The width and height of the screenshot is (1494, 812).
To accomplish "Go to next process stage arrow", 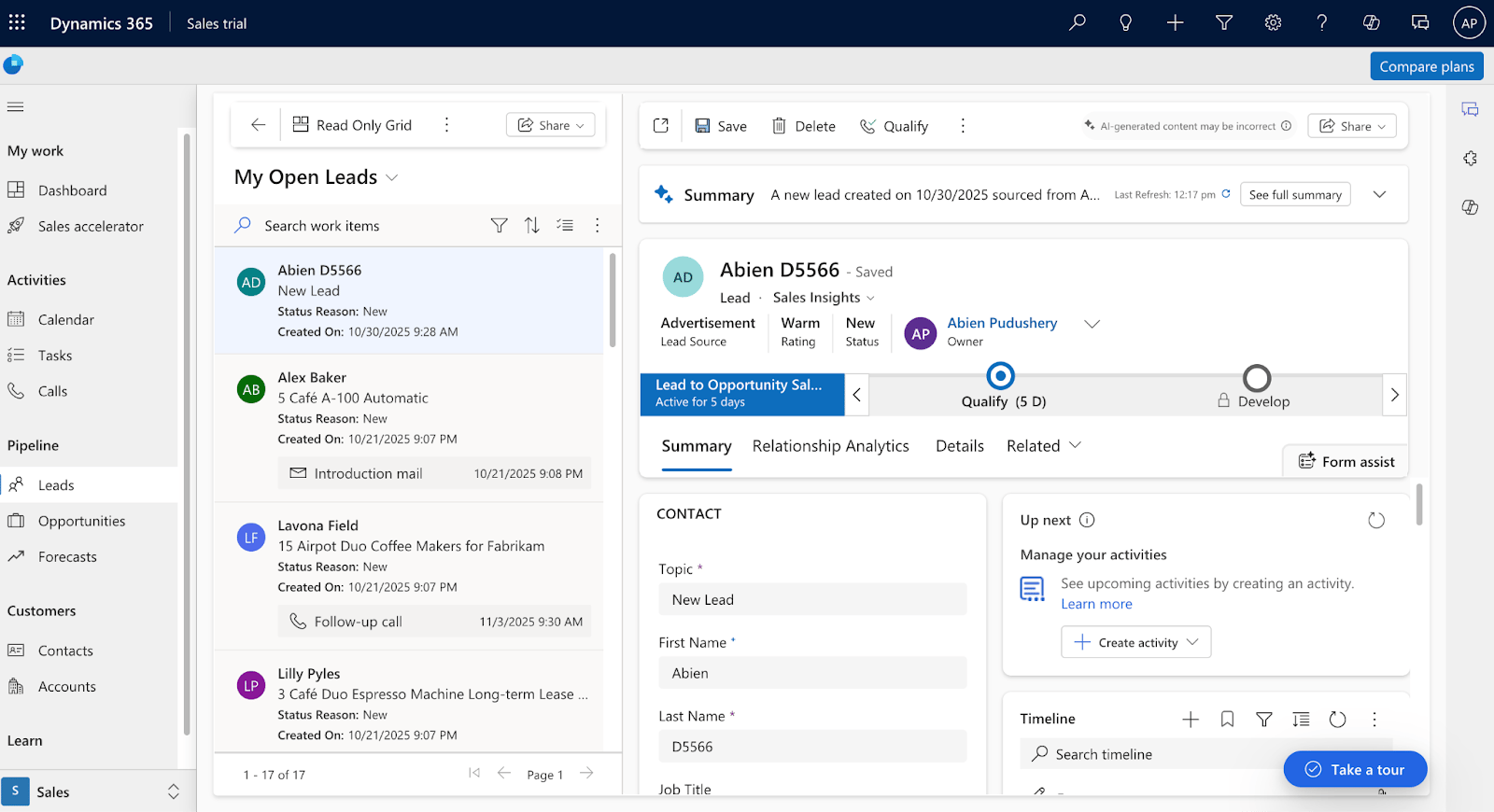I will coord(1394,394).
